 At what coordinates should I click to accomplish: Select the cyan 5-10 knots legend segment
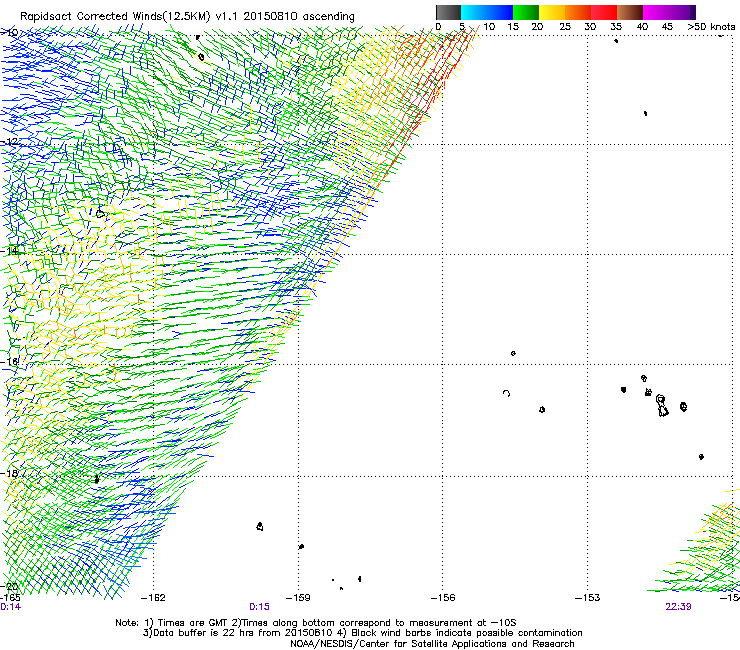click(474, 12)
